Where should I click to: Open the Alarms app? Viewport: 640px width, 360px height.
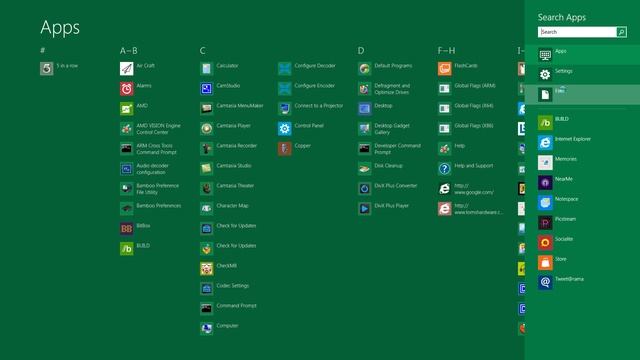click(136, 89)
